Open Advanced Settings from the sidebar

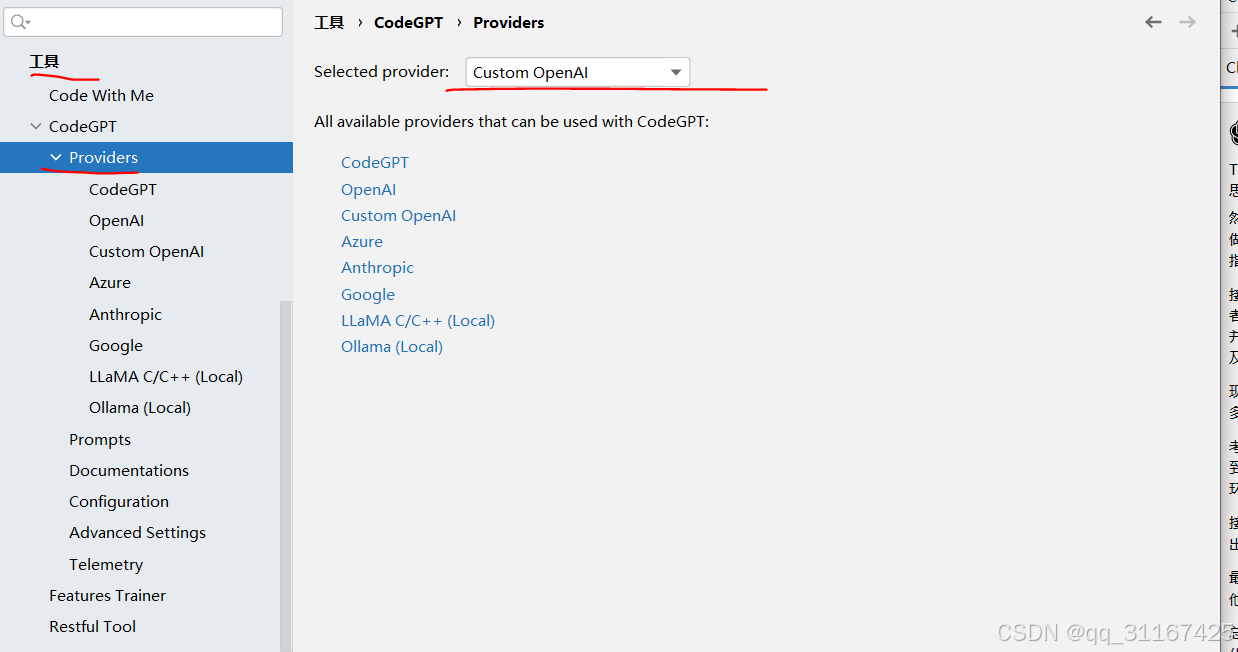tap(137, 532)
